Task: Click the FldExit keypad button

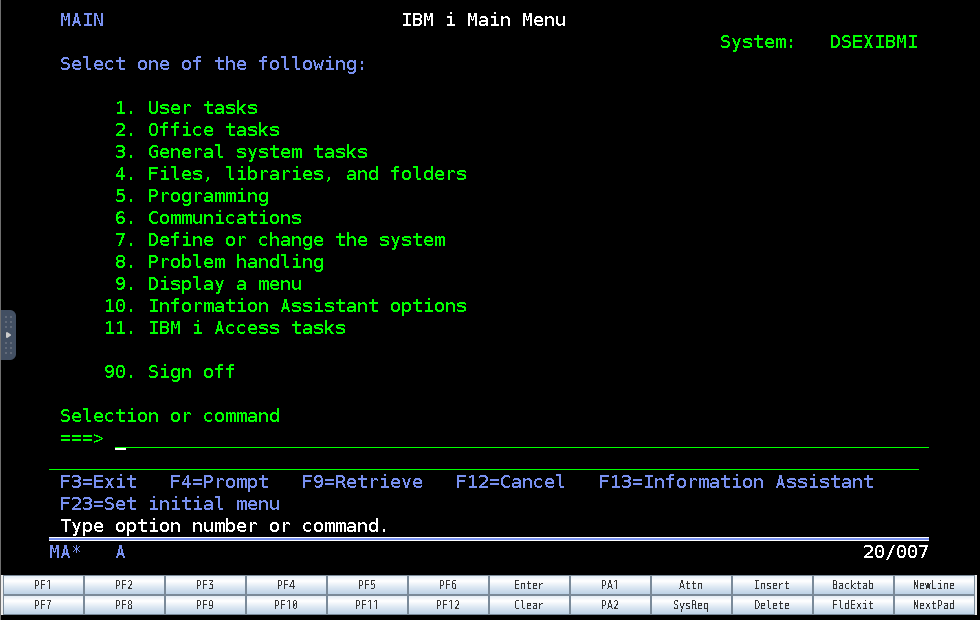Action: click(852, 605)
